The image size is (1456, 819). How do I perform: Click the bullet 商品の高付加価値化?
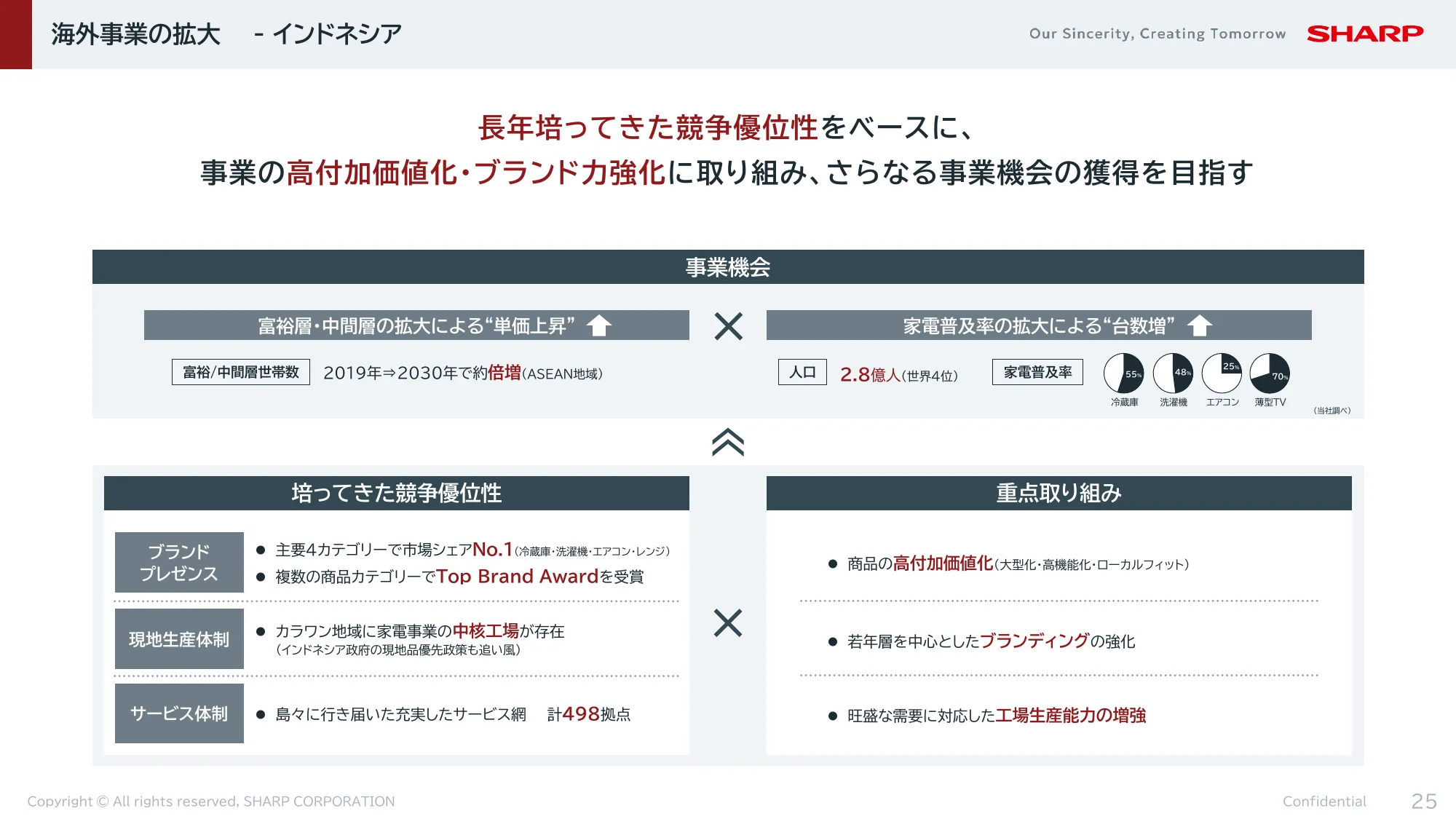[1008, 563]
